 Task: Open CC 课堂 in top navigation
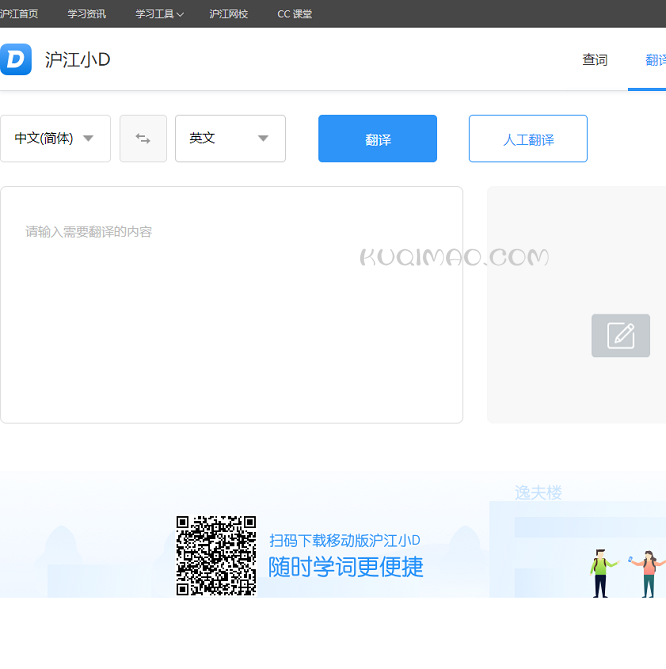(294, 14)
